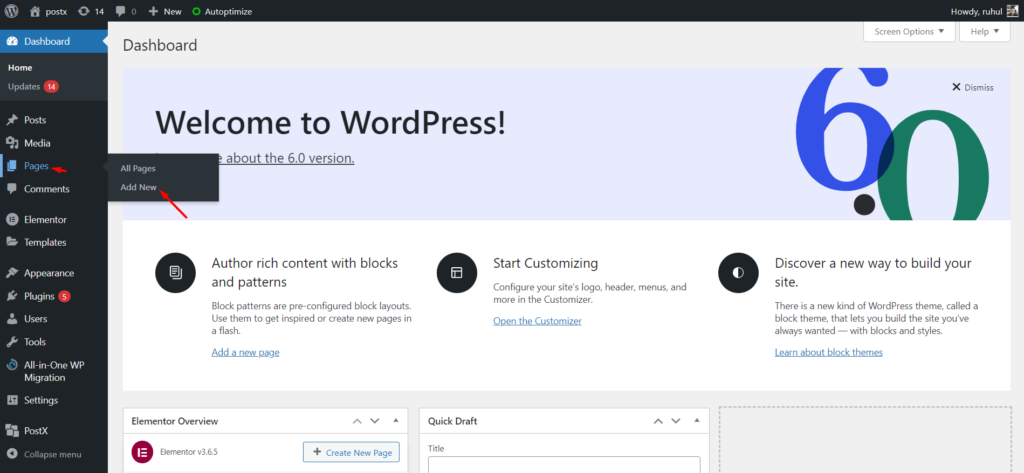Click the Tools wrench icon
Screen dimensions: 1024x473
(x=12, y=342)
